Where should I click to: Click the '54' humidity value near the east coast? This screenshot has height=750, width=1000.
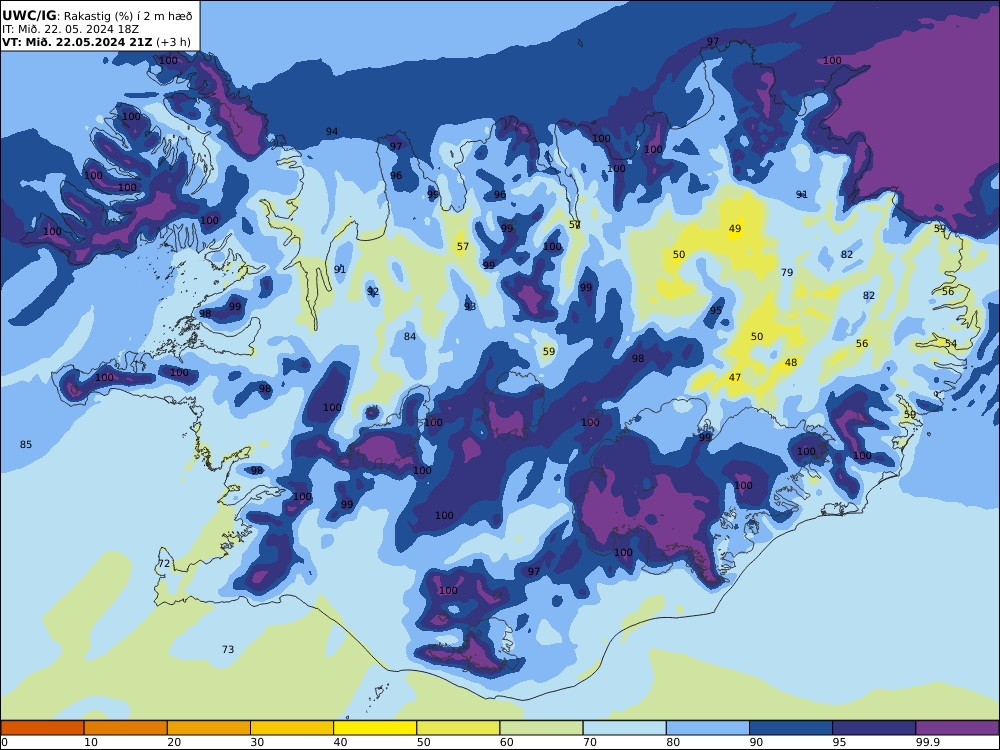coord(950,344)
